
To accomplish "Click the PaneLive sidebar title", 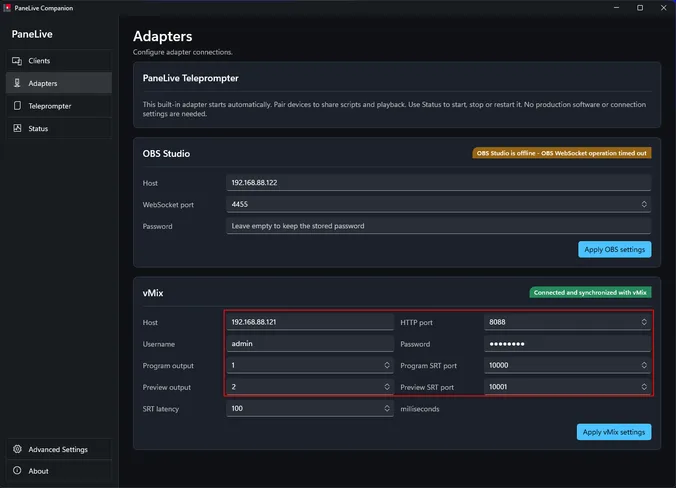I will pyautogui.click(x=32, y=34).
